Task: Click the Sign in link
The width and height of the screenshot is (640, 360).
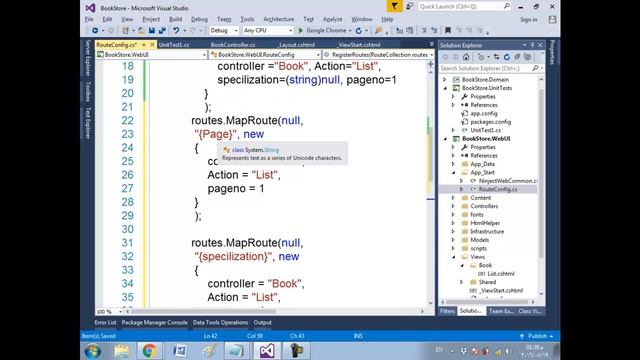Action: pyautogui.click(x=529, y=20)
